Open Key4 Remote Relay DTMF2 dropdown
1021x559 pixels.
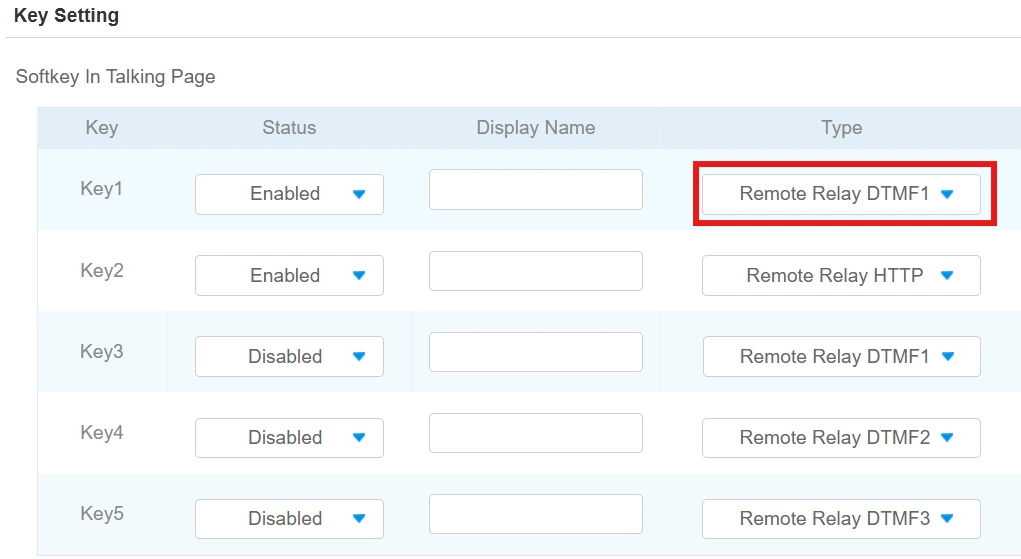click(x=841, y=437)
